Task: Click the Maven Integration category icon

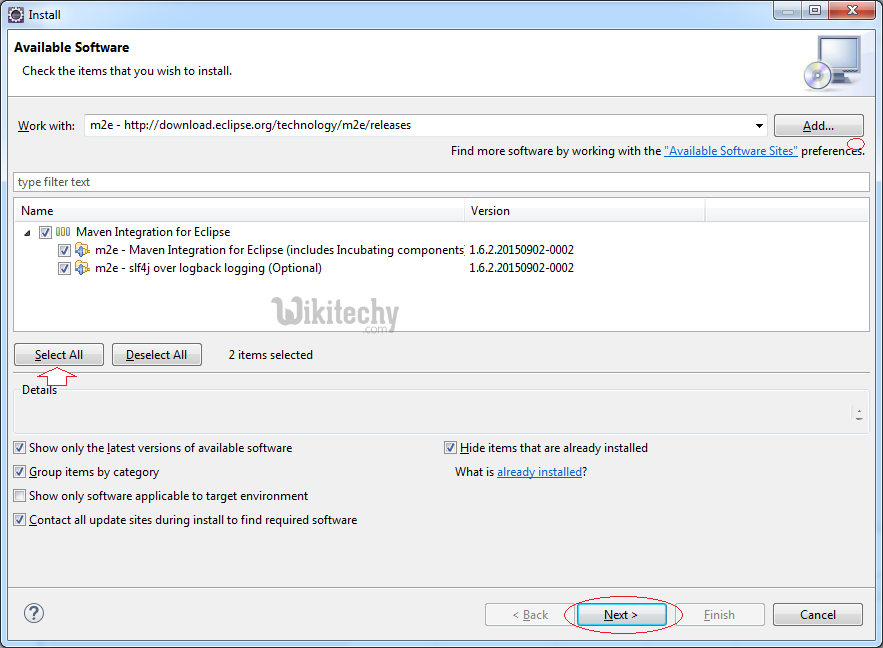Action: [63, 232]
